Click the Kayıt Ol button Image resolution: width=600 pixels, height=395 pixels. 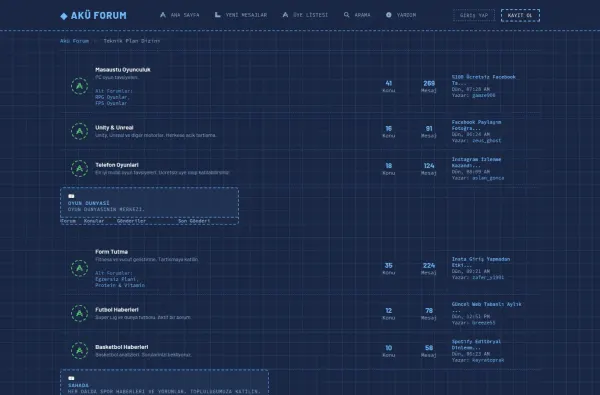tap(520, 15)
